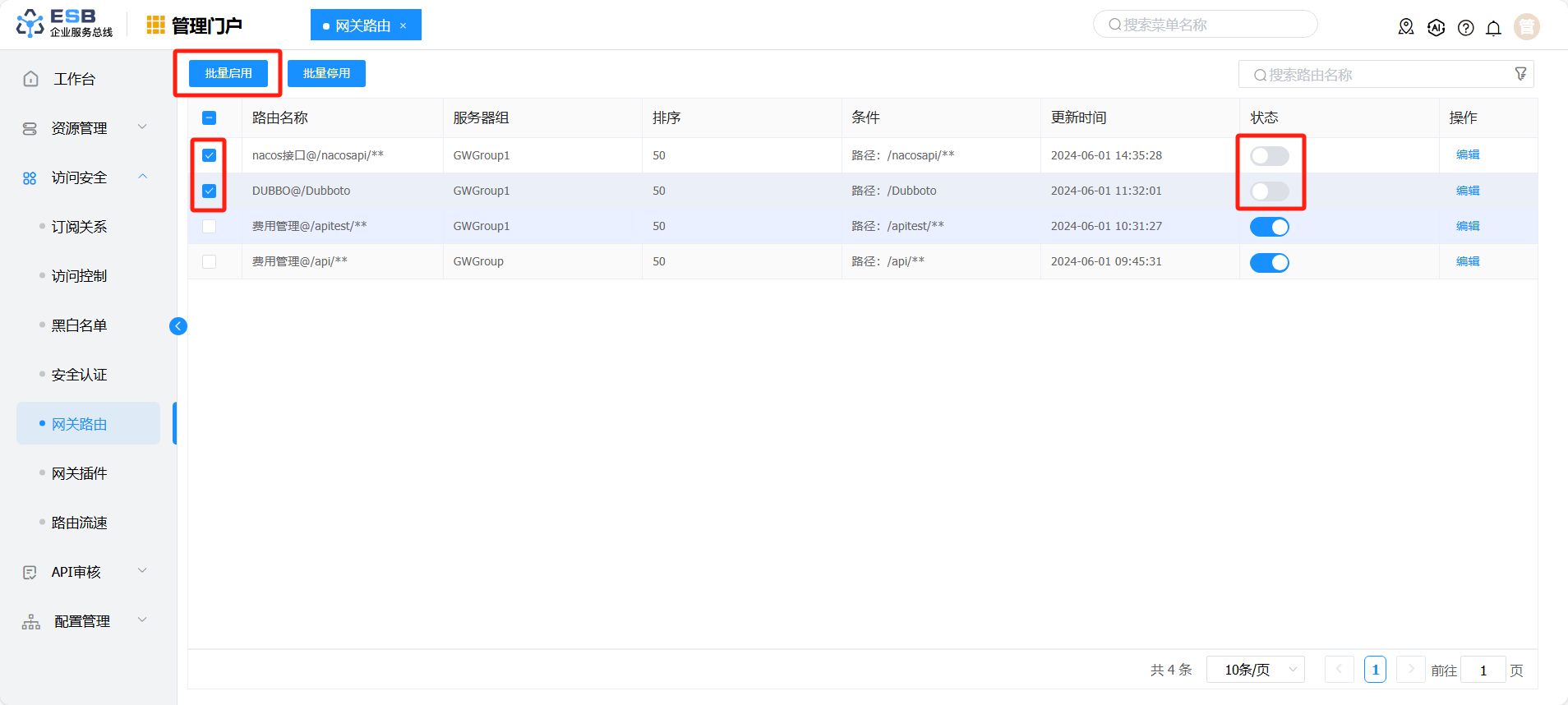Open 网关插件 in the sidebar
This screenshot has width=1568, height=705.
80,473
